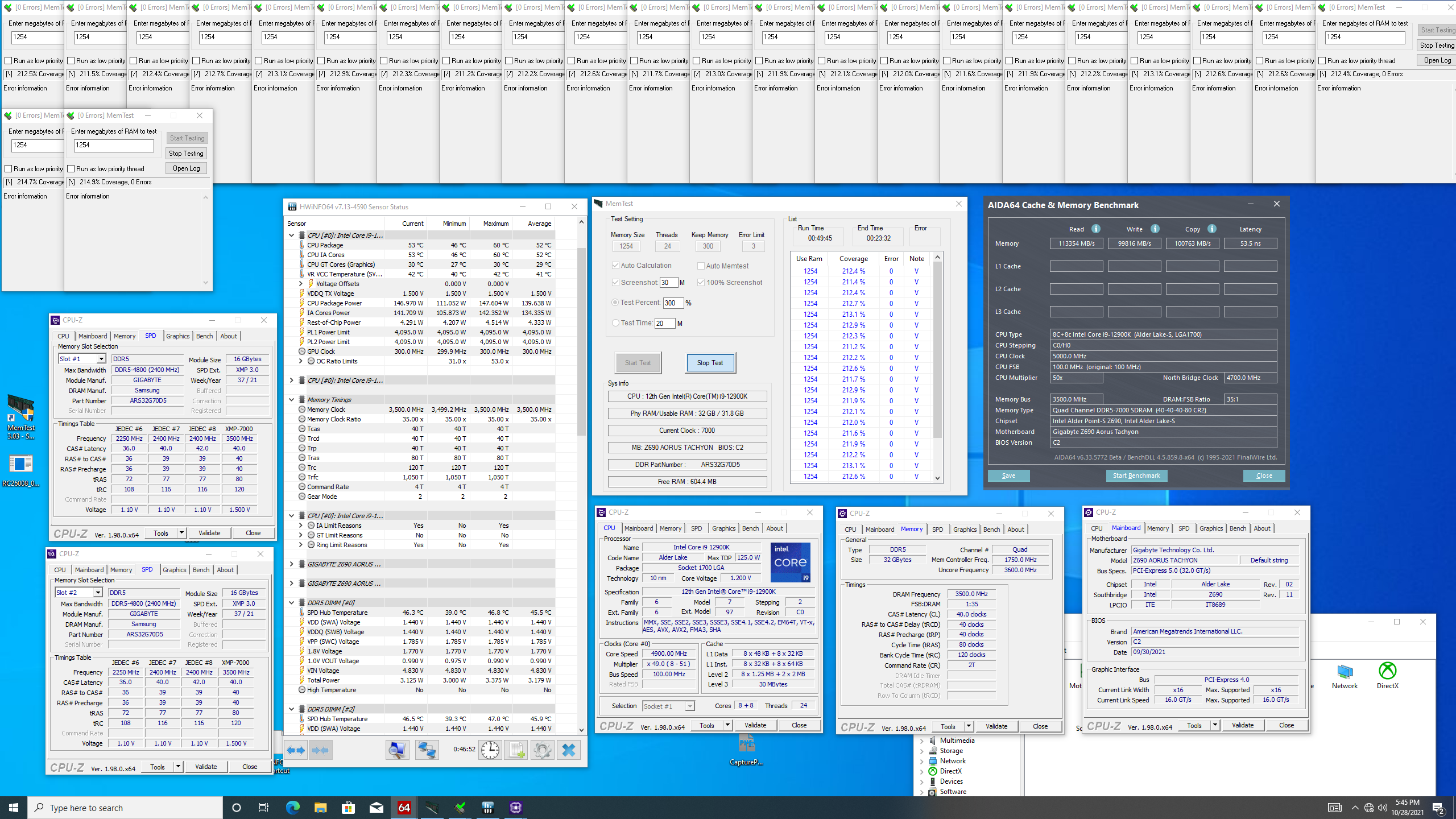1456x819 pixels.
Task: Click HWiNFO network monitors icon
Action: (x=427, y=750)
